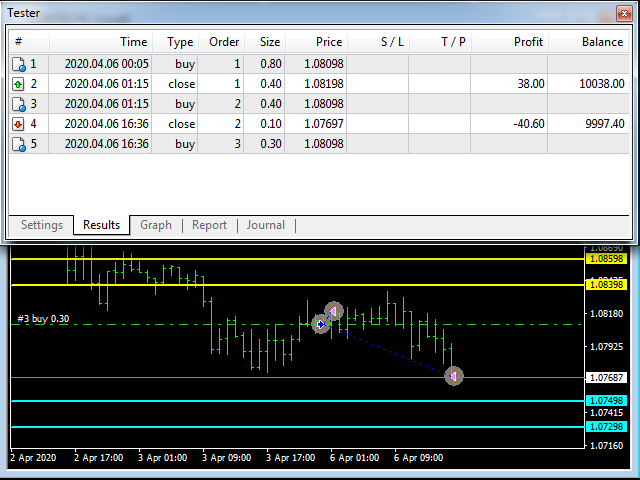Click the cyan 1.07298 price label
The height and width of the screenshot is (480, 640).
click(607, 427)
